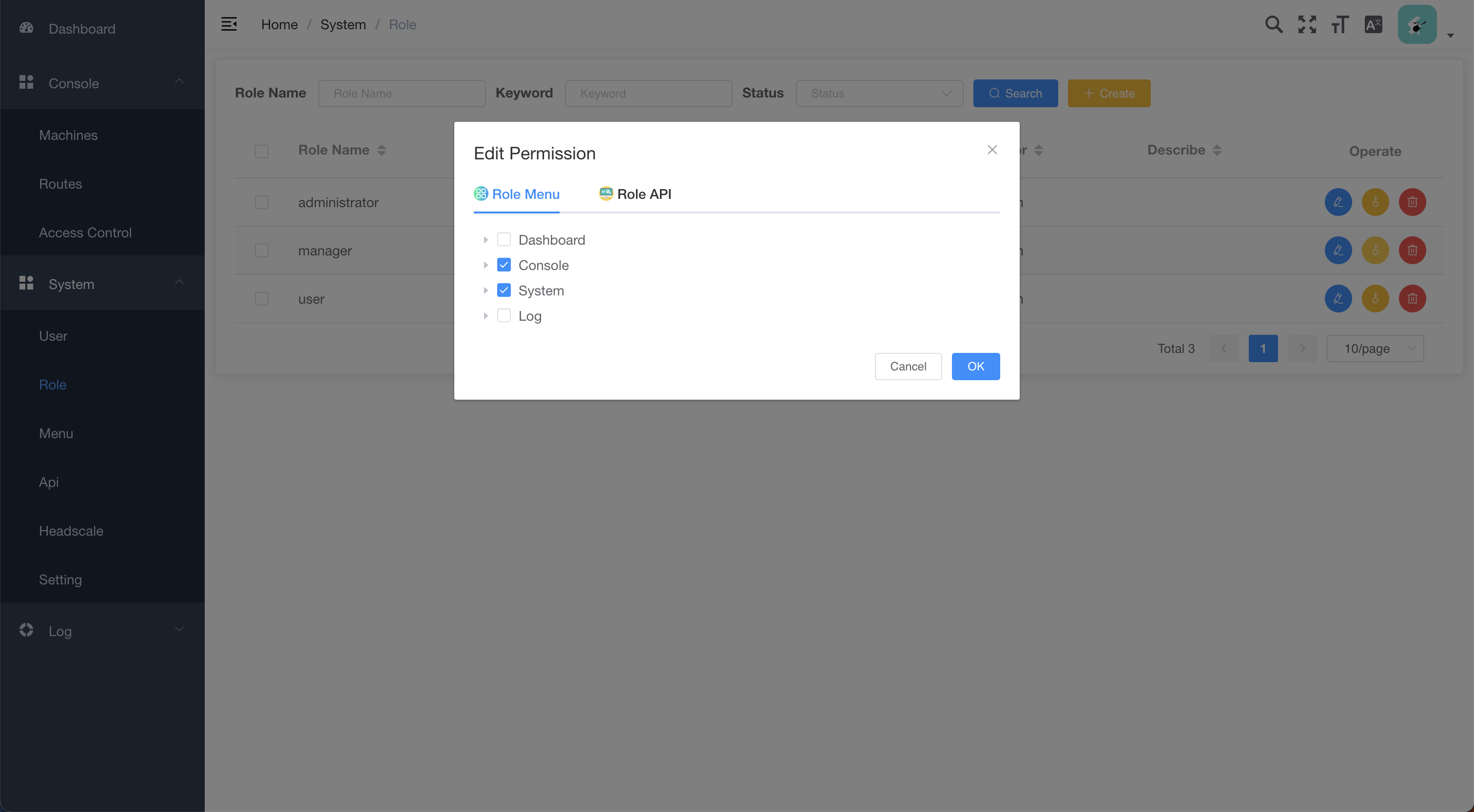The width and height of the screenshot is (1474, 812).
Task: Expand the Dashboard tree node arrow
Action: (x=485, y=240)
